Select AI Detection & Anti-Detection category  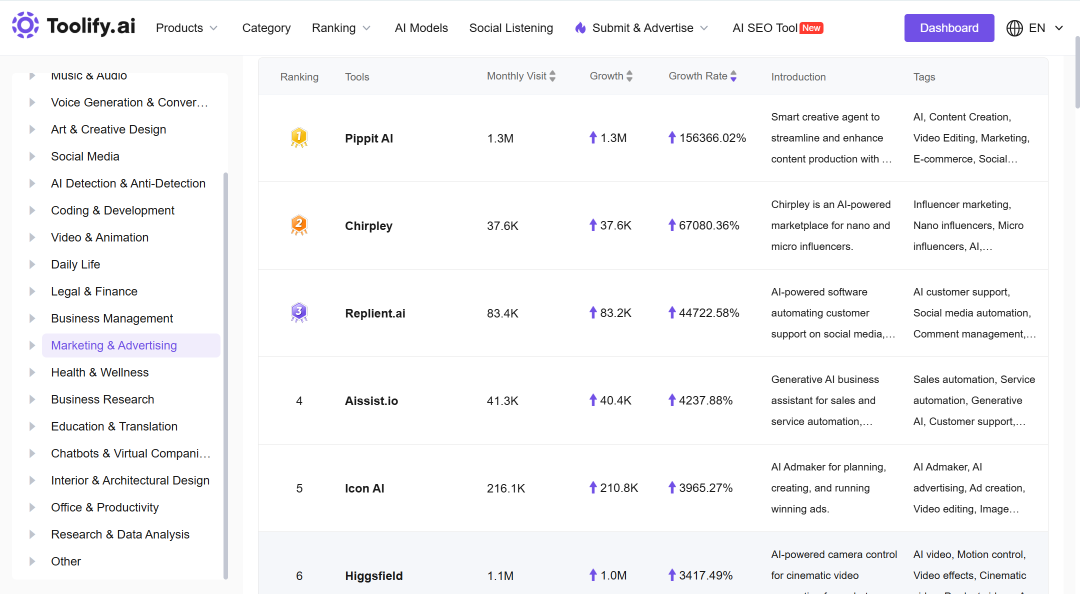click(128, 183)
